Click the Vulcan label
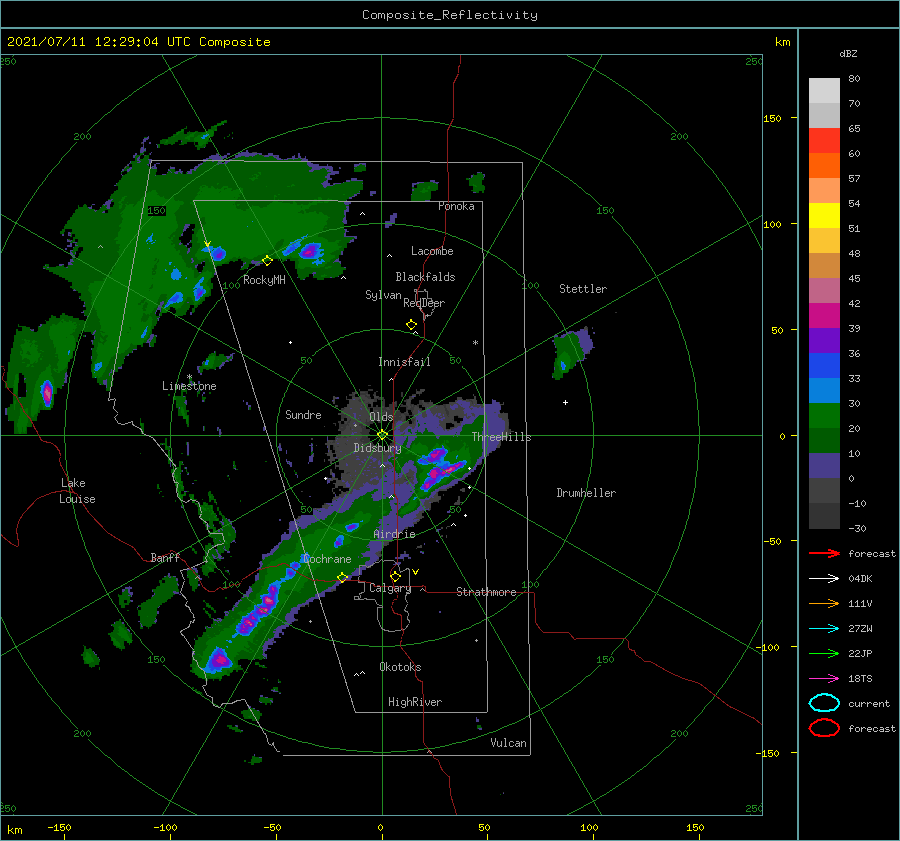This screenshot has height=841, width=900. (508, 743)
